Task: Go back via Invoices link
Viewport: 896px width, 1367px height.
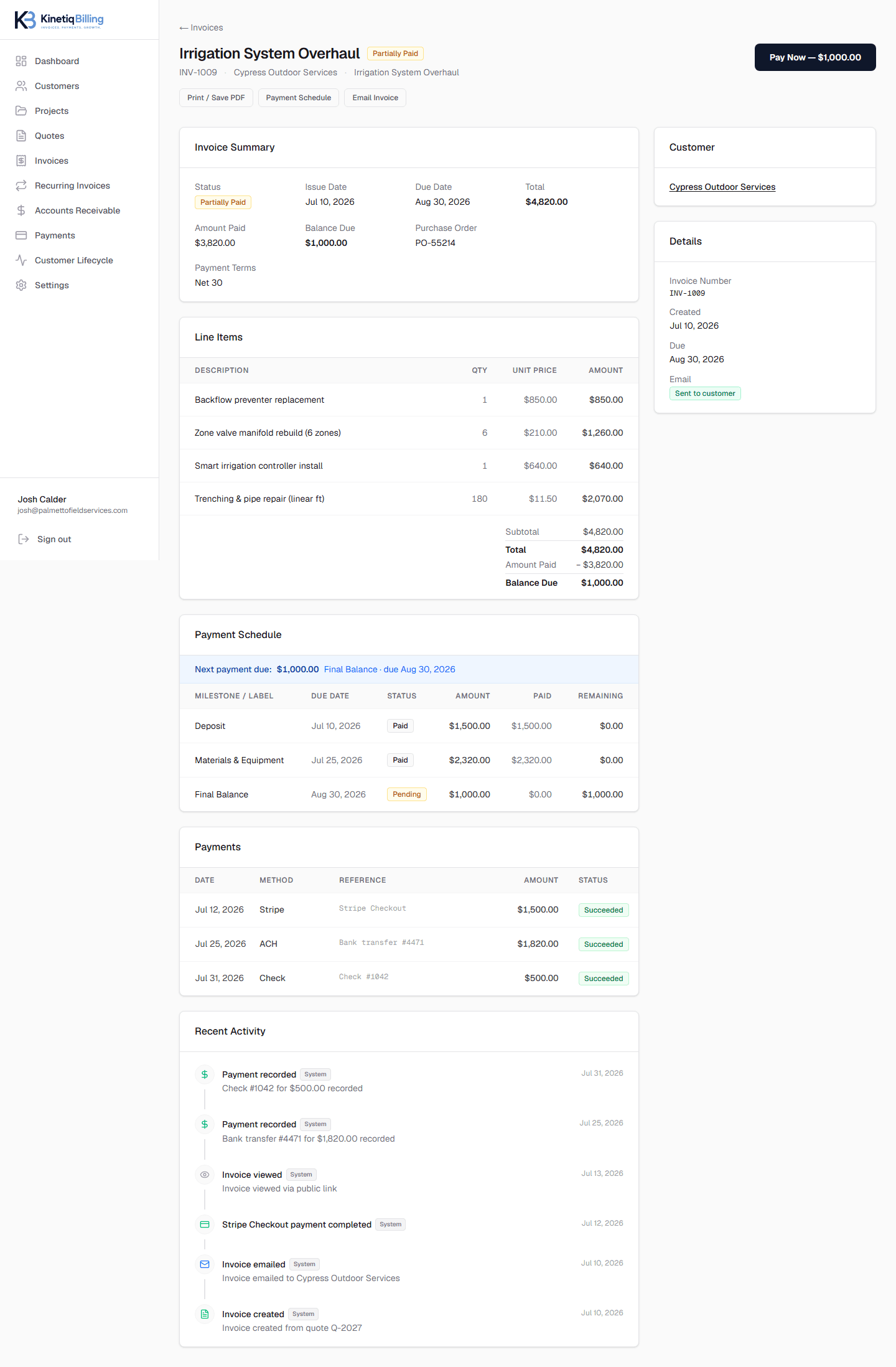Action: pyautogui.click(x=201, y=27)
